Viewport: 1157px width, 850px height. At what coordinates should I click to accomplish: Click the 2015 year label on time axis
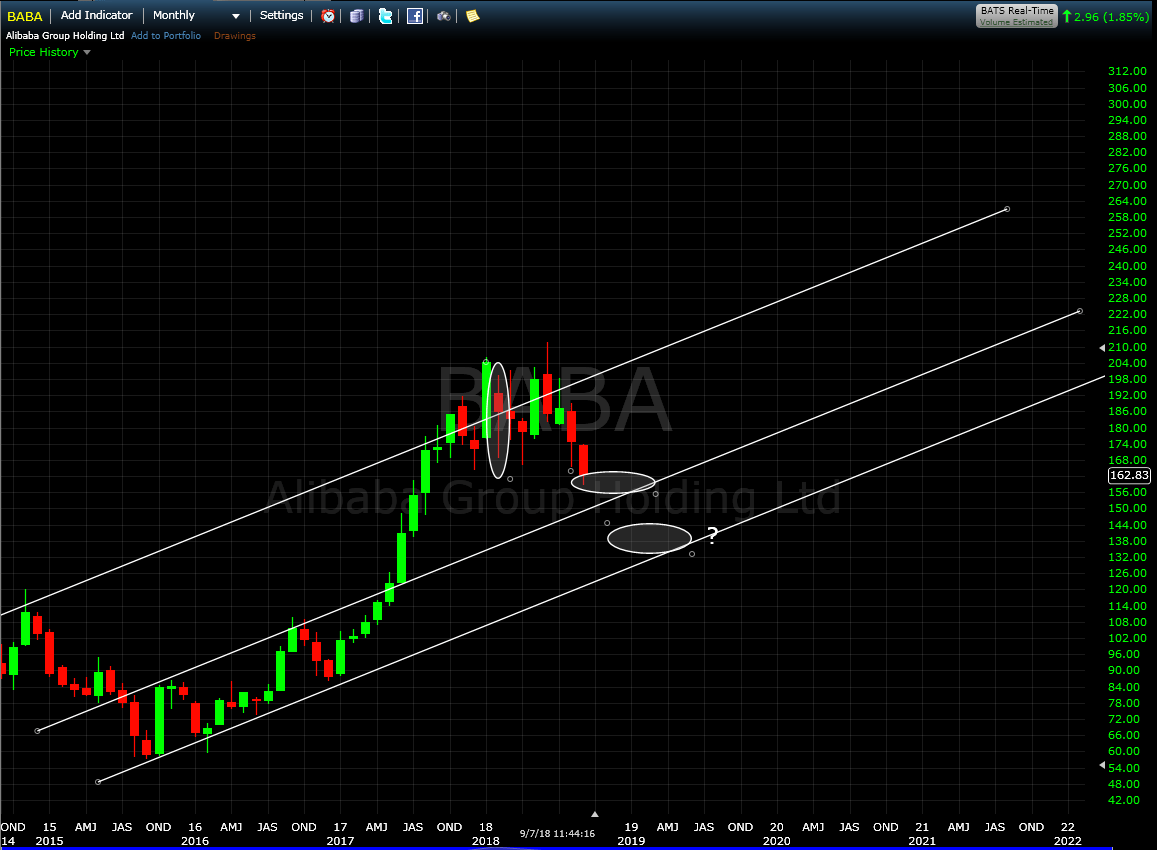tap(49, 841)
